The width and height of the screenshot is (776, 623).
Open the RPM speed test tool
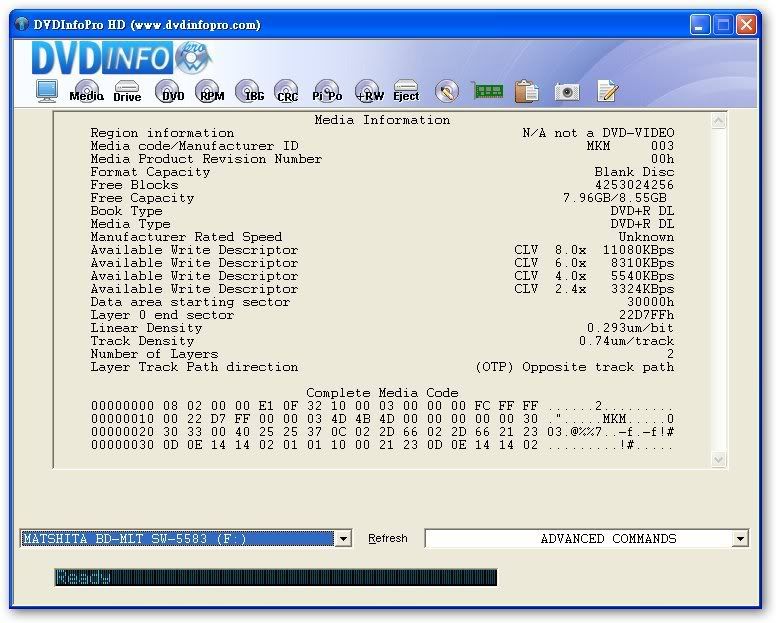click(x=210, y=92)
